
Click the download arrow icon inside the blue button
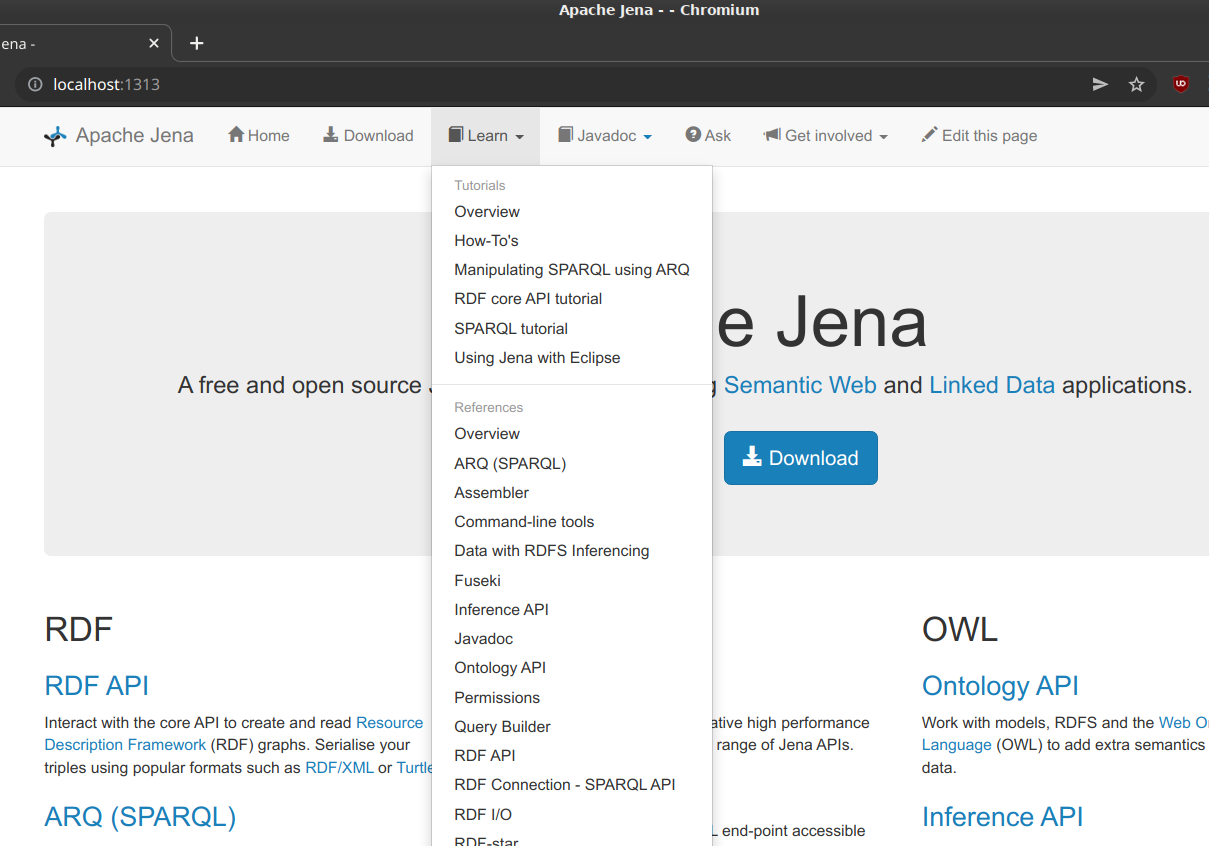click(x=752, y=457)
